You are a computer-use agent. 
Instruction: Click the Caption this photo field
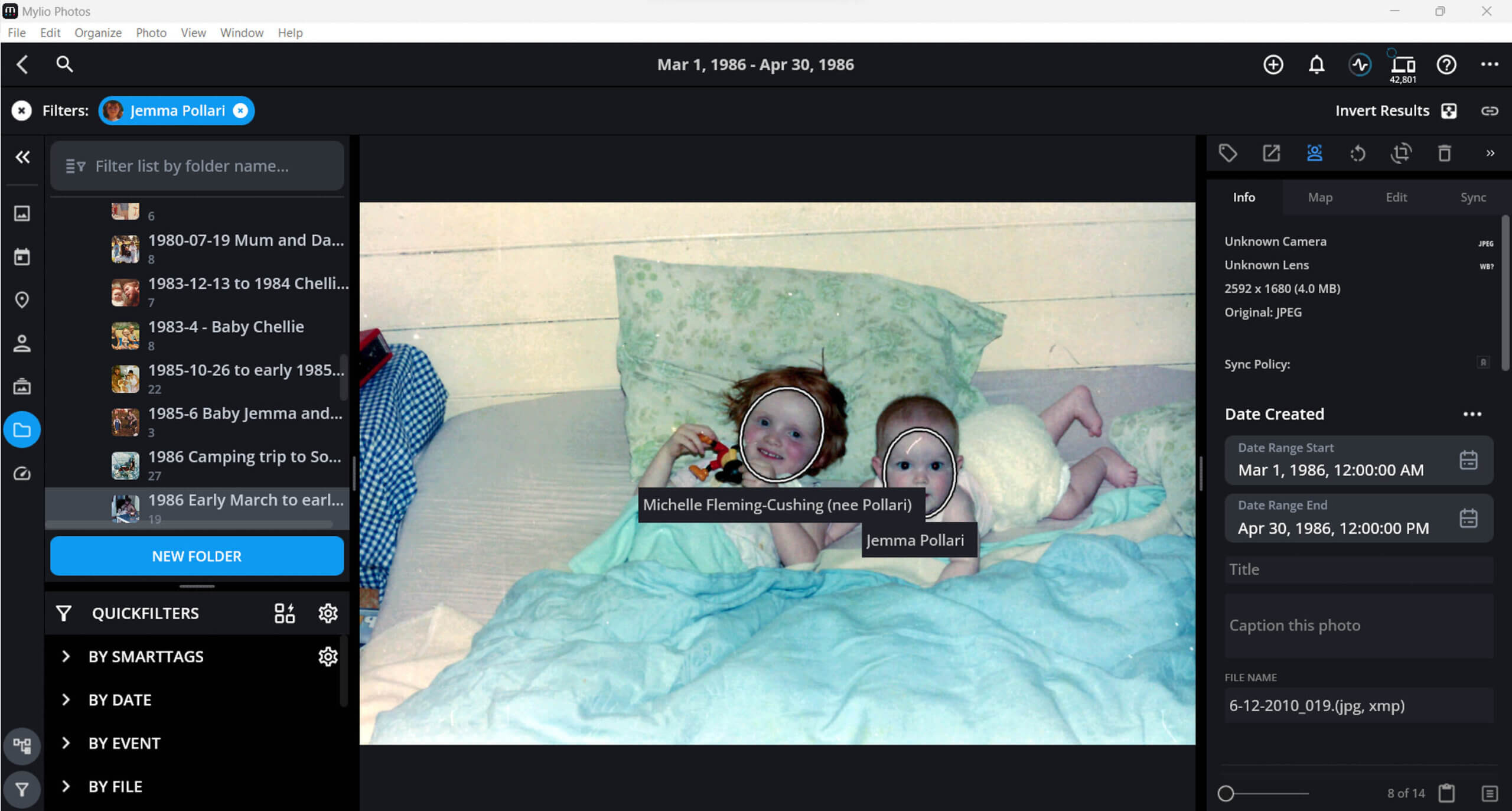(1358, 626)
